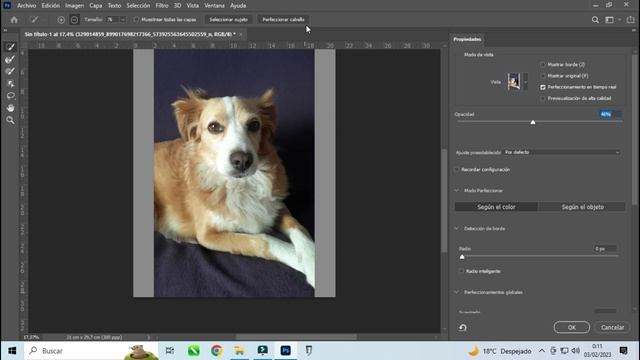The image size is (640, 360).
Task: Click the Opacidad percentage field
Action: click(x=610, y=114)
